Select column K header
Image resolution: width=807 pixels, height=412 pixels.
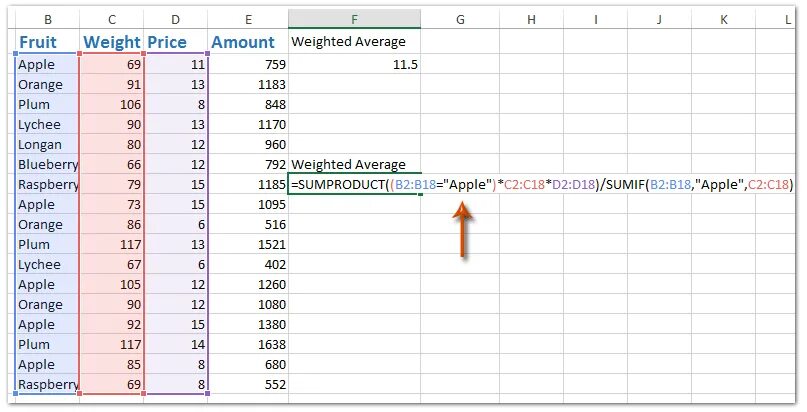click(x=723, y=20)
